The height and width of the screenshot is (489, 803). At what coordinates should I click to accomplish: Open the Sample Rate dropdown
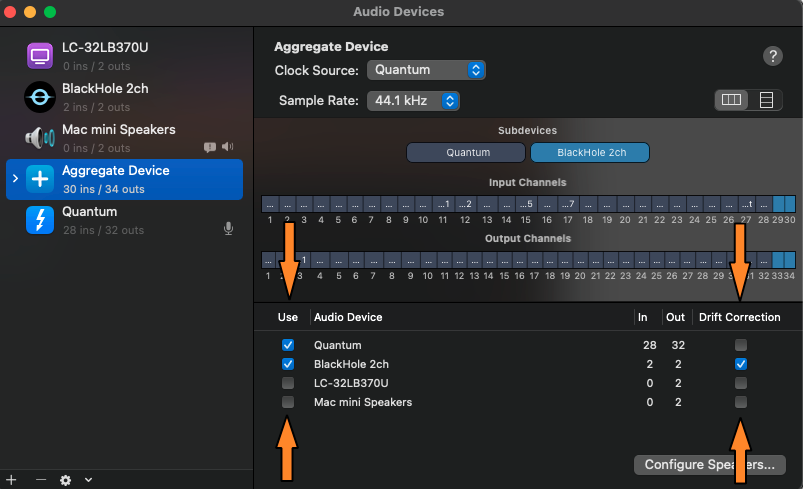click(x=413, y=101)
